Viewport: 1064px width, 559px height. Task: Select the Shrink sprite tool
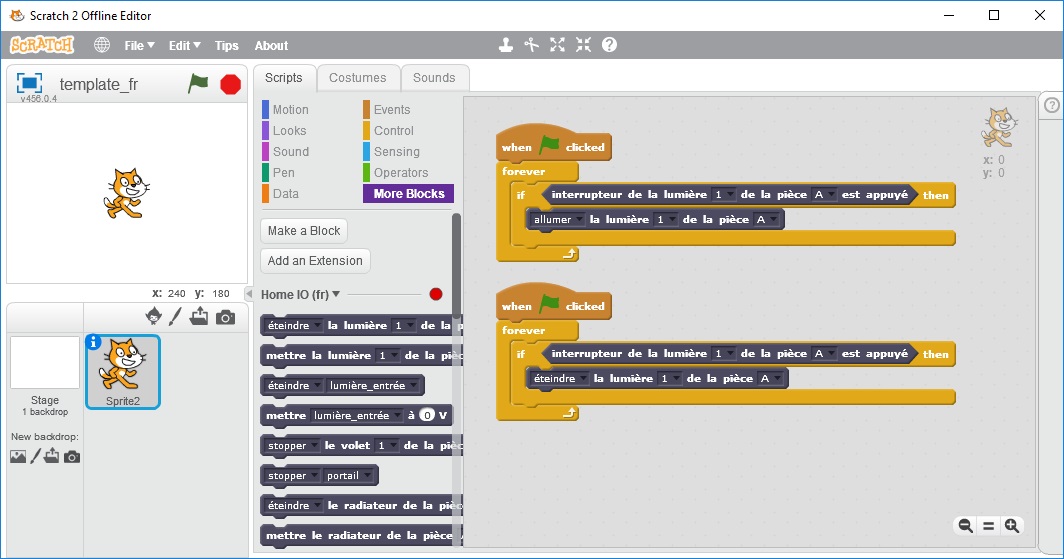pos(583,45)
